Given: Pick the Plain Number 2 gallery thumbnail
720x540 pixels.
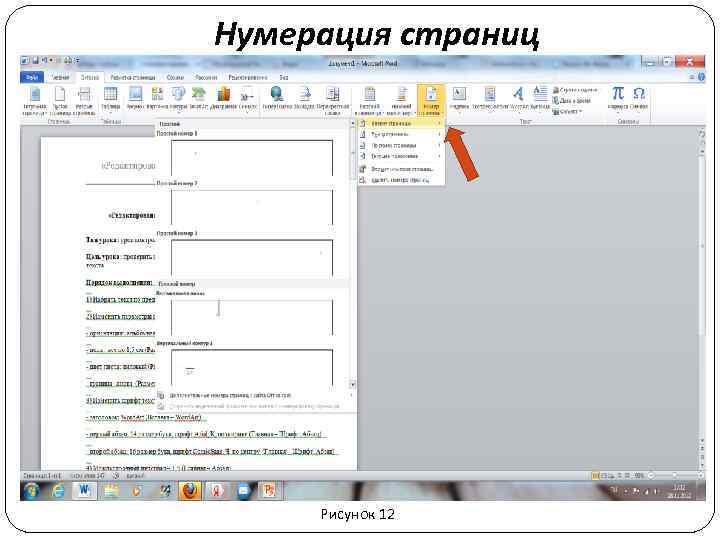Looking at the screenshot, I should click(252, 207).
